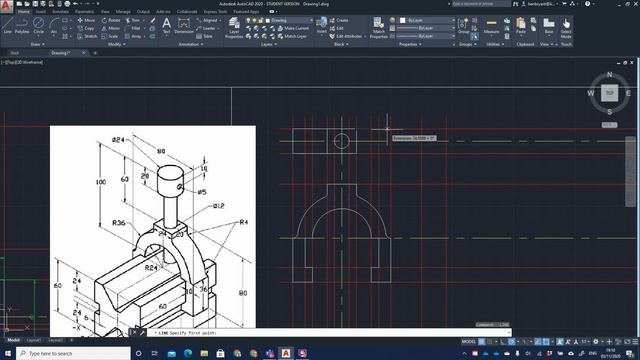Click the Move command icon
Screen dimensions: 640x360
click(86, 20)
